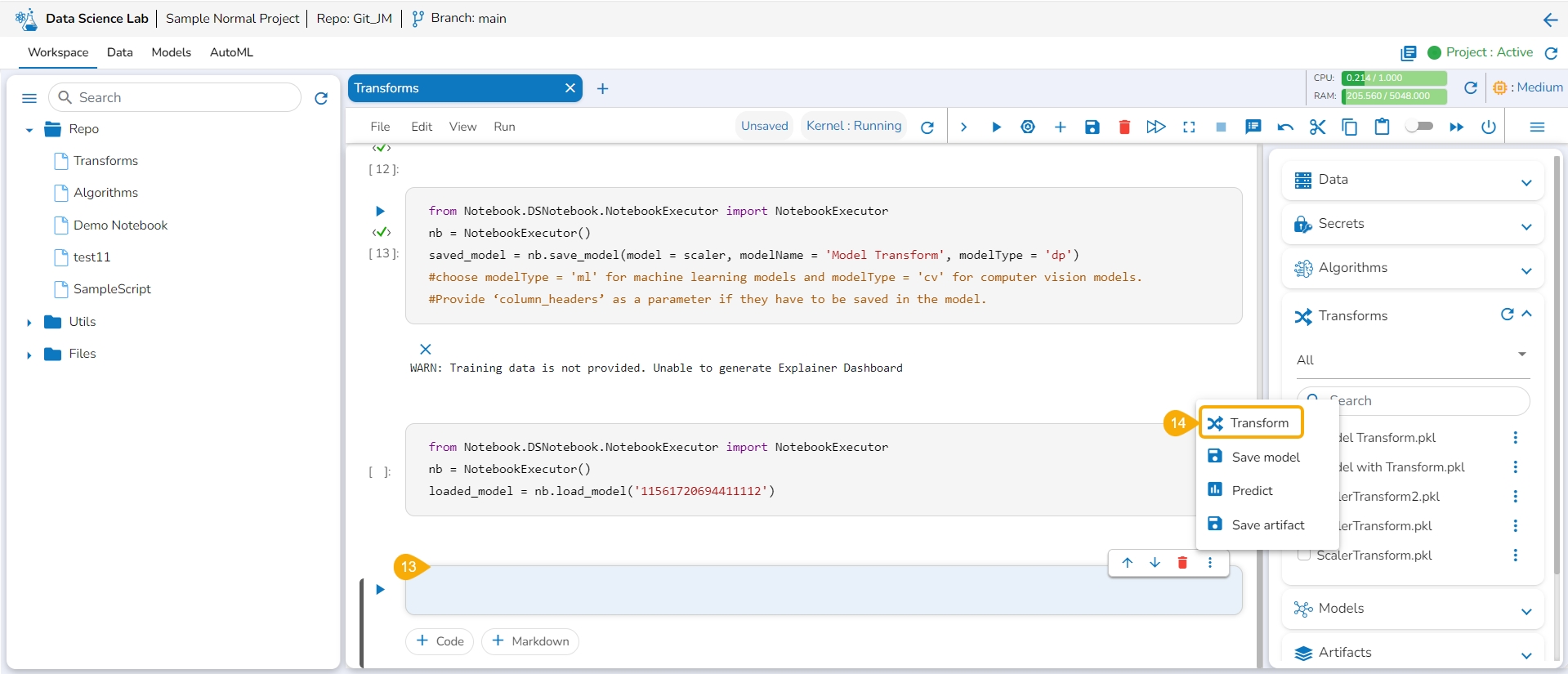Click the undo arrow in notebook toolbar
The height and width of the screenshot is (674, 1568).
pos(1285,127)
